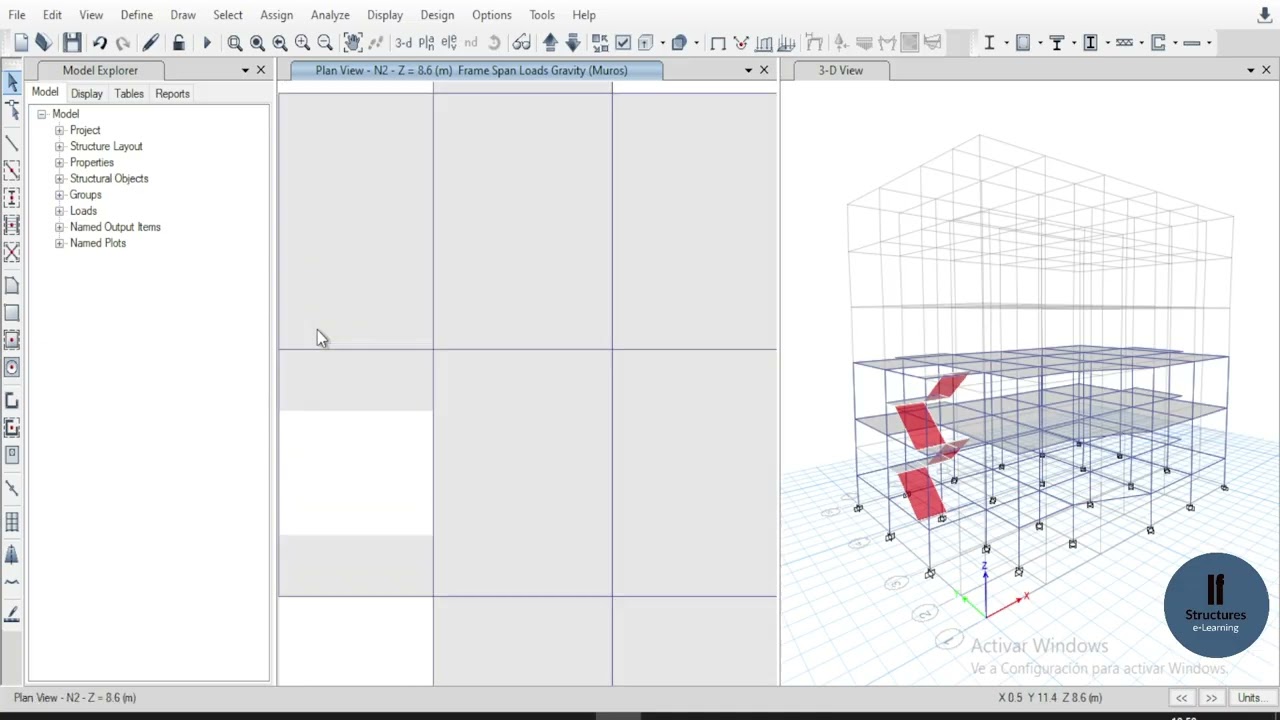Zoom in one step
Image resolution: width=1280 pixels, height=720 pixels.
pyautogui.click(x=302, y=42)
